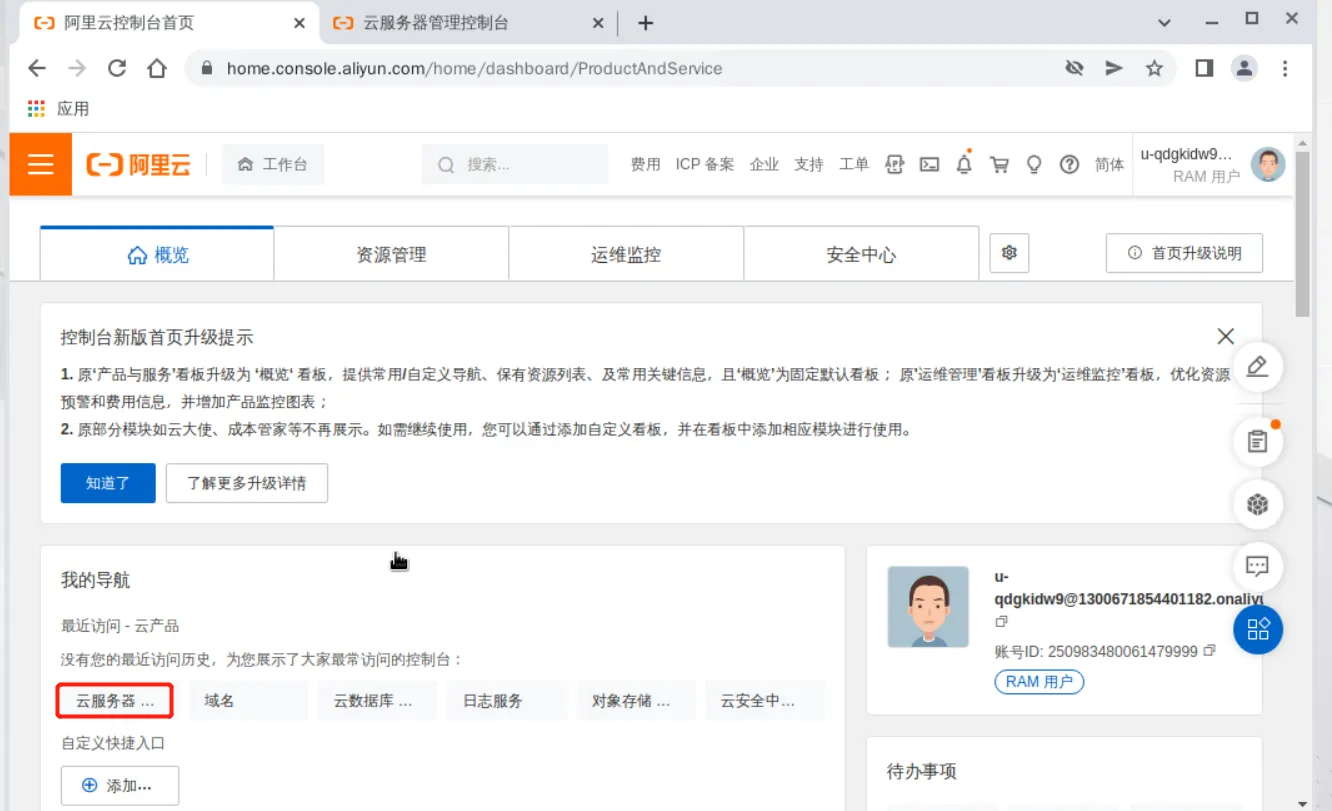Open a new browser tab
Screen dimensions: 1332x811
click(x=645, y=22)
